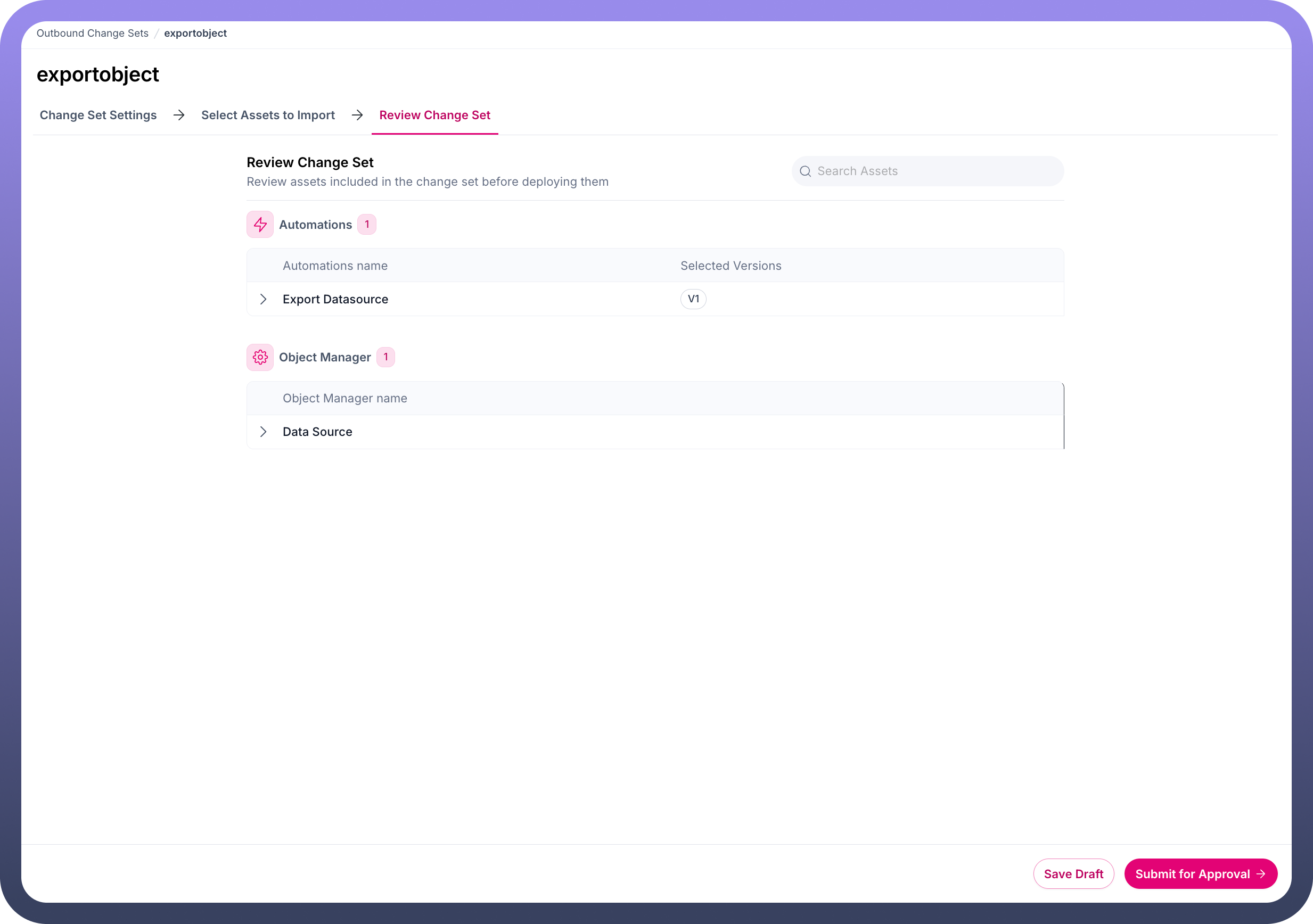The height and width of the screenshot is (924, 1313).
Task: Click the Object Manager count badge
Action: 385,357
